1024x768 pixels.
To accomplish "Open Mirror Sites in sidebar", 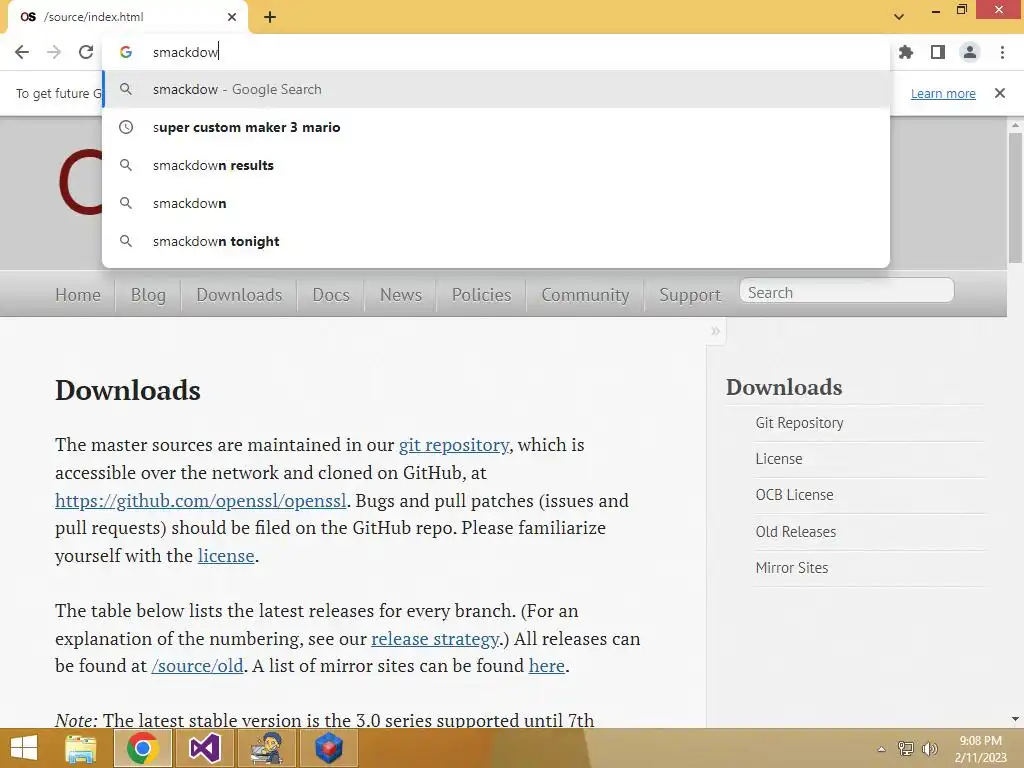I will tap(792, 568).
